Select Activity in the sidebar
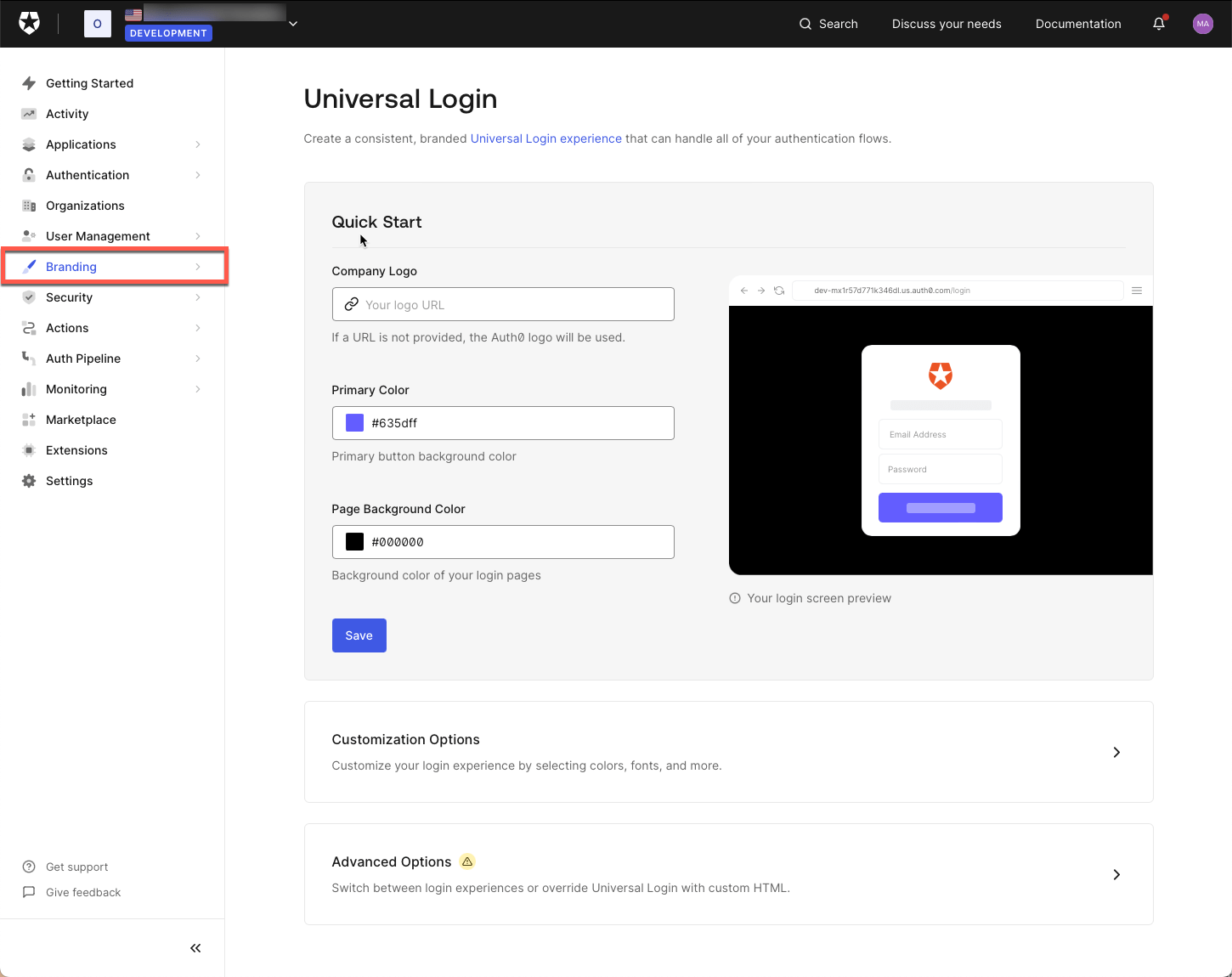 (66, 113)
